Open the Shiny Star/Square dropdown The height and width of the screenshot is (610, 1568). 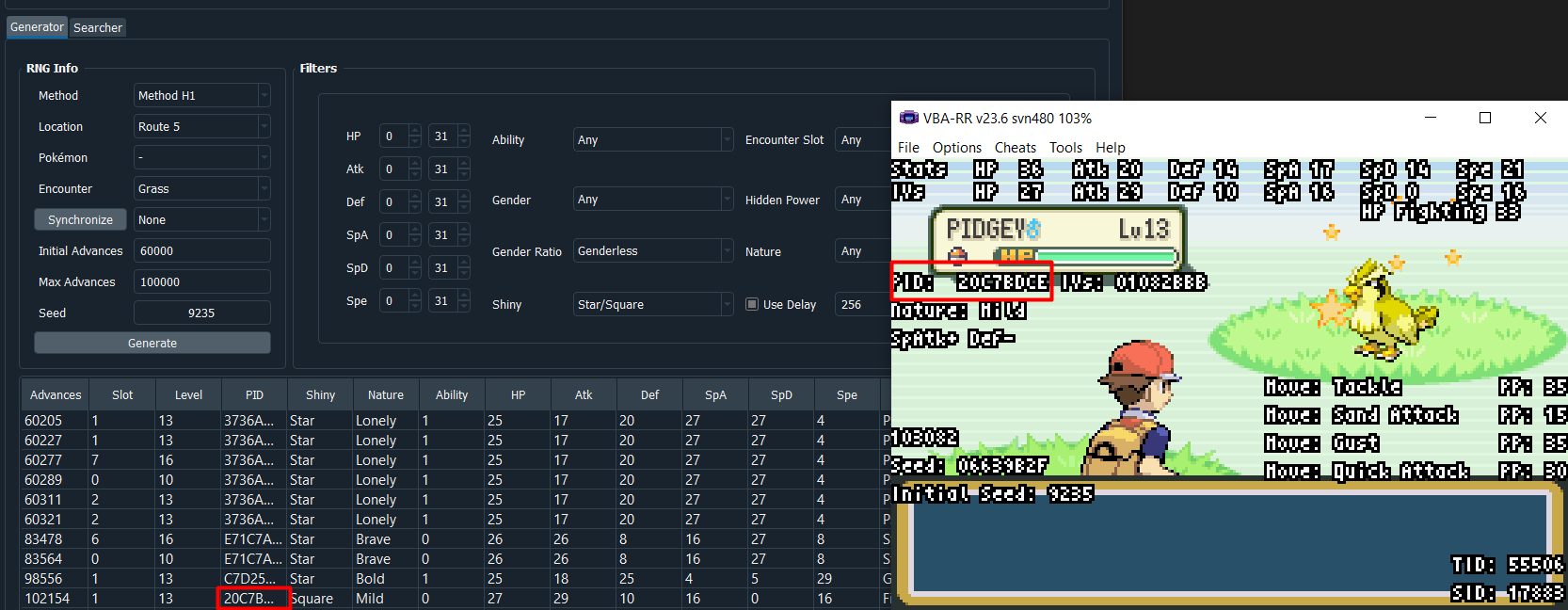[653, 304]
